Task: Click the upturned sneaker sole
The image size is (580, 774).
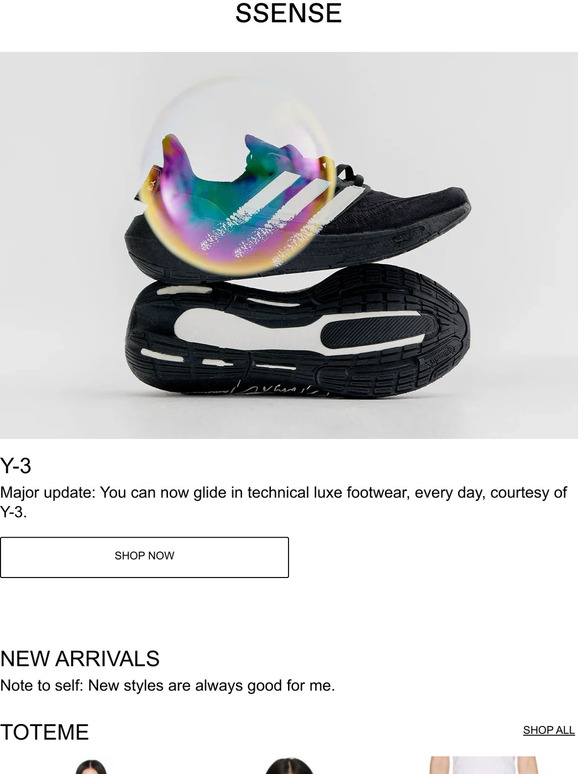Action: point(298,332)
